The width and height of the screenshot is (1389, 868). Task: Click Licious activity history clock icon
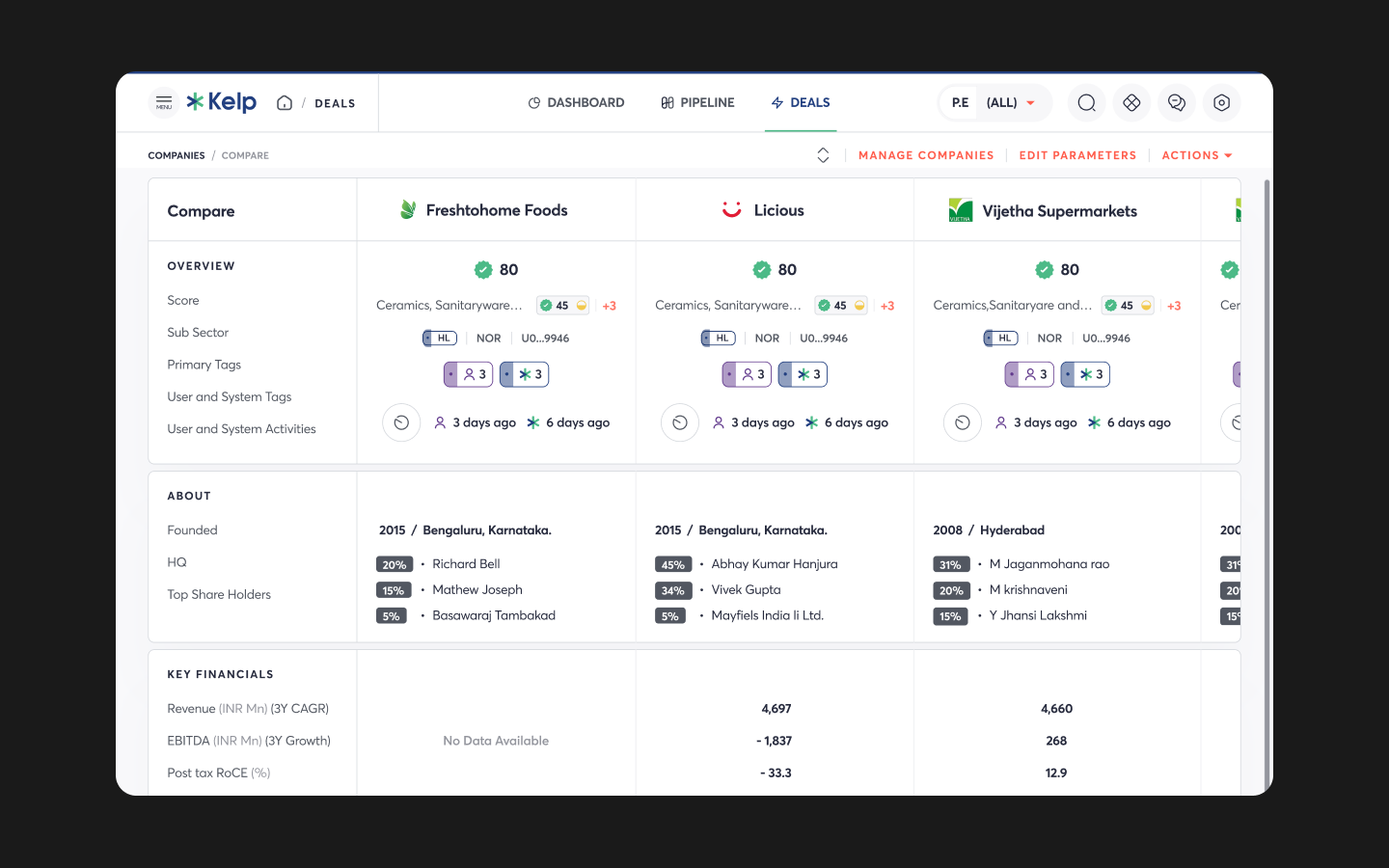[x=680, y=422]
